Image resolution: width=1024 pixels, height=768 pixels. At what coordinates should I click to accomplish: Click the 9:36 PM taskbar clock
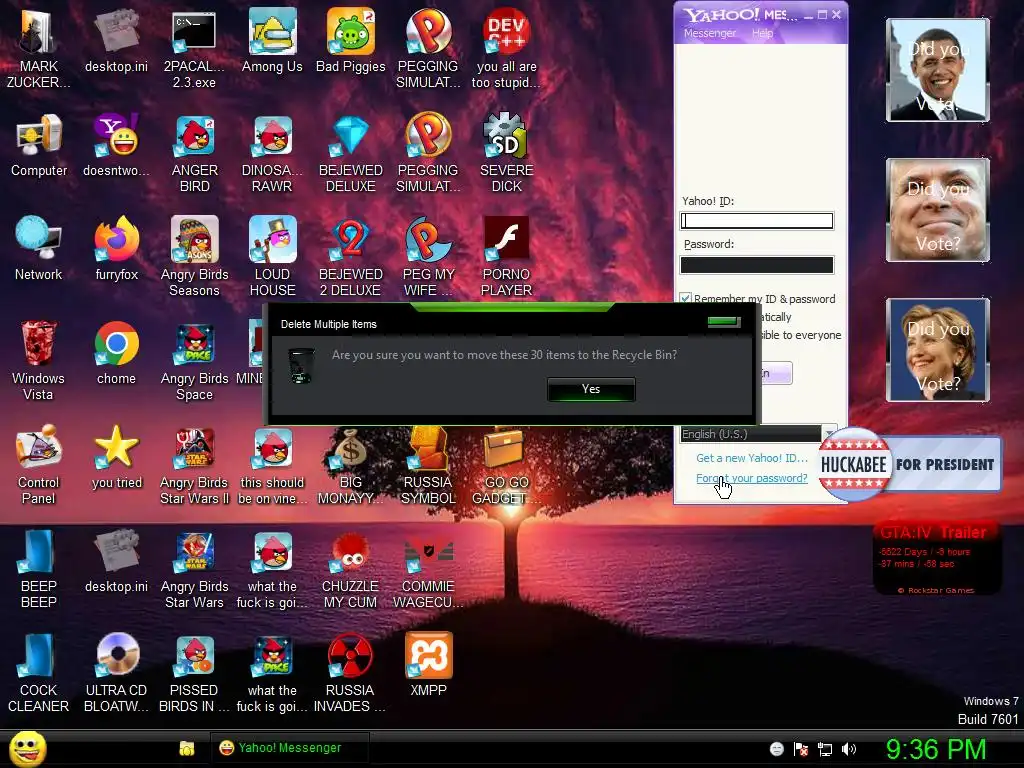(x=936, y=749)
